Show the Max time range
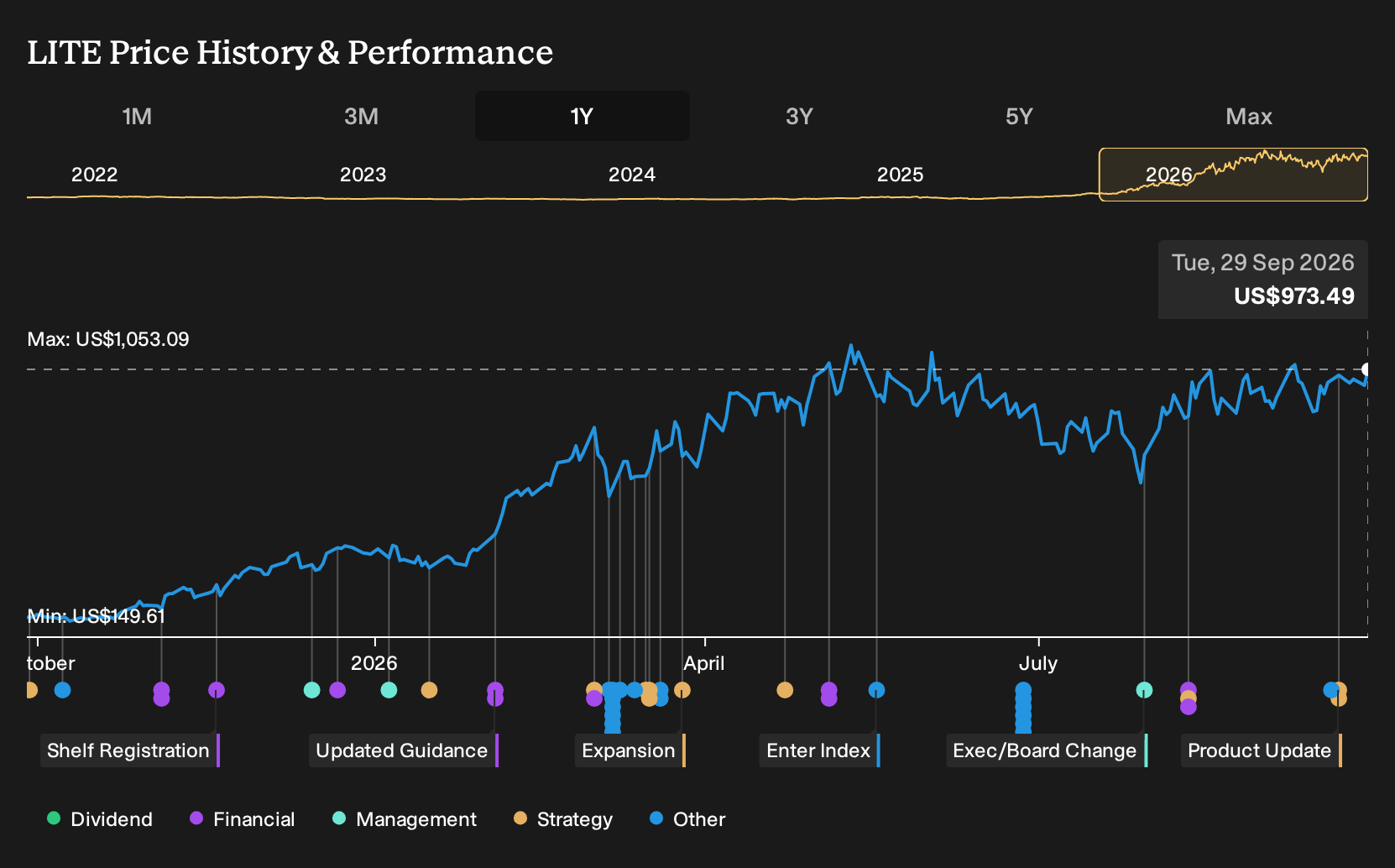The height and width of the screenshot is (868, 1395). point(1249,116)
